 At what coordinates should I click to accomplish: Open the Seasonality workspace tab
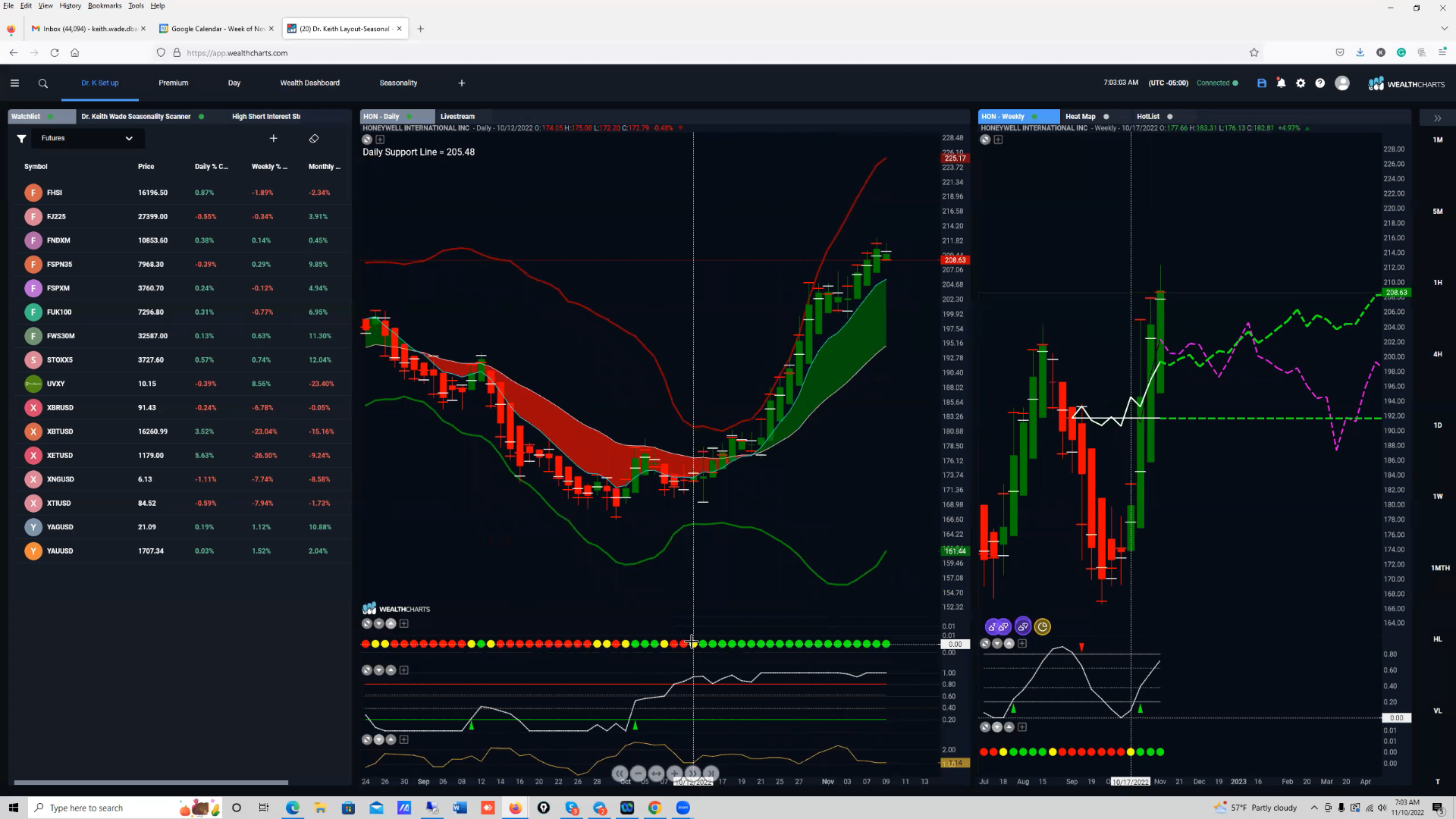coord(398,83)
